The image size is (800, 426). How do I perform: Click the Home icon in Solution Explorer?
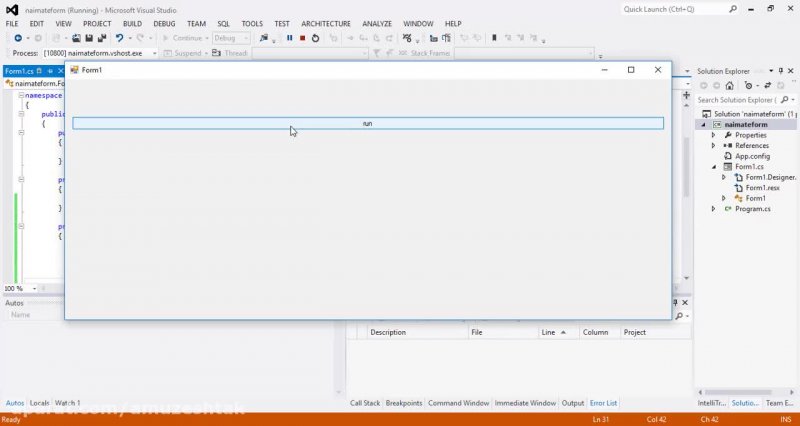pyautogui.click(x=732, y=86)
